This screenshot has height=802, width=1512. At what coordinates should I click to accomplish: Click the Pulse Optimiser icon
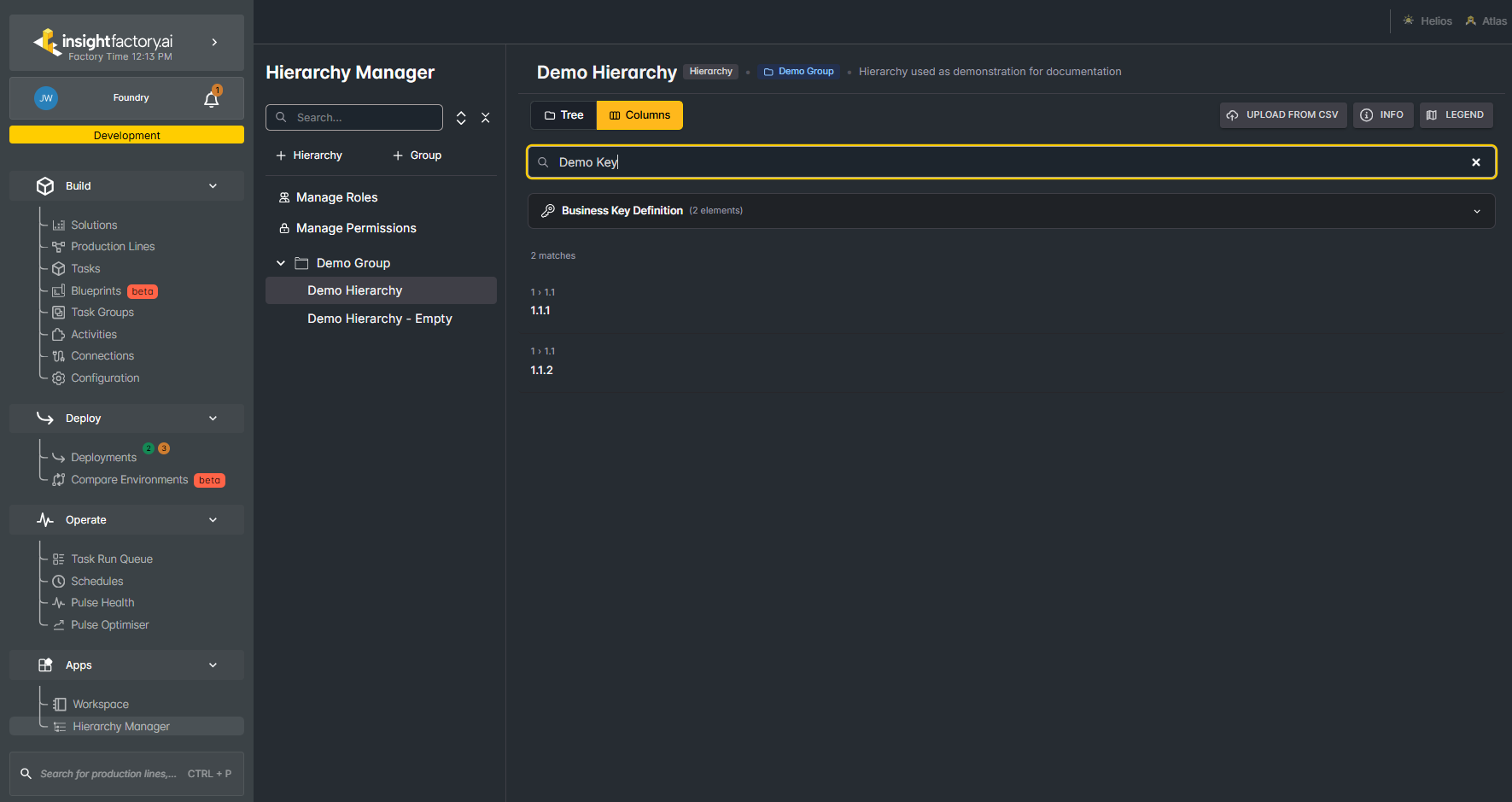tap(59, 625)
